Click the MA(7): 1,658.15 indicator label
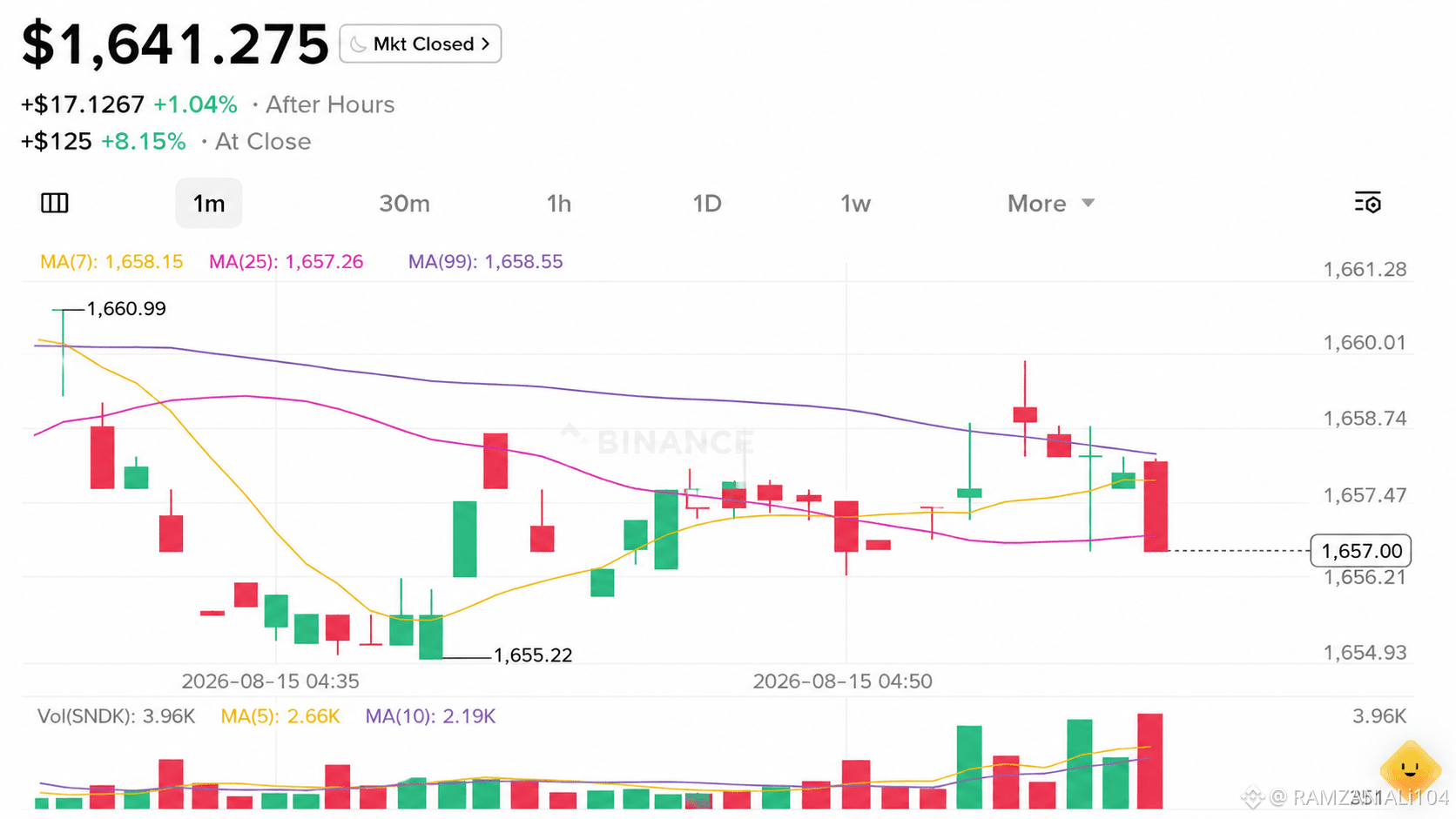The width and height of the screenshot is (1456, 819). click(x=111, y=262)
